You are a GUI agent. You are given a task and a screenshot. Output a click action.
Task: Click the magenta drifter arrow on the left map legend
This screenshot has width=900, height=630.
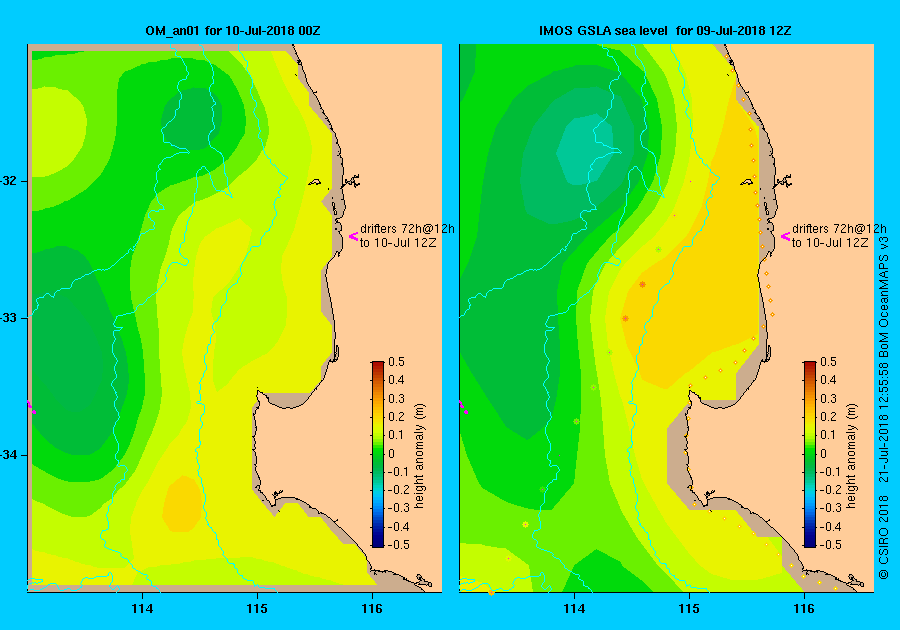[x=354, y=236]
